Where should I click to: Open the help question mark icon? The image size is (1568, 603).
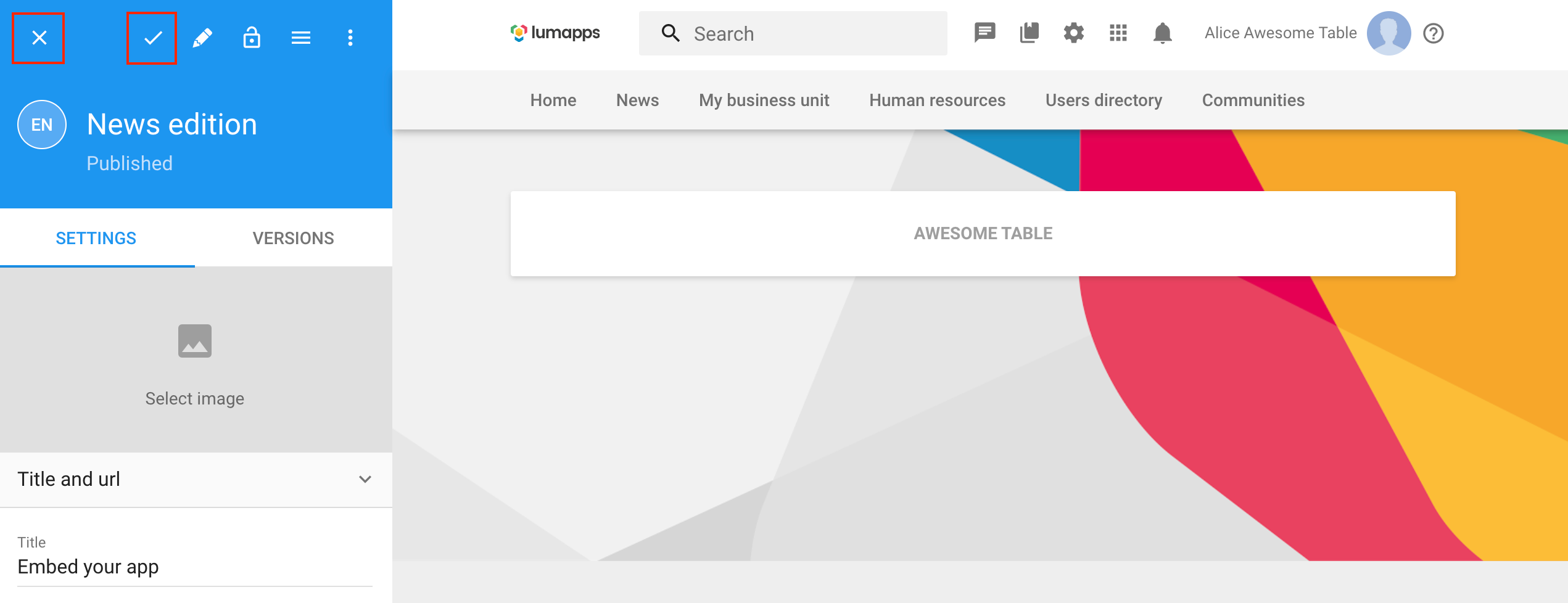coord(1434,33)
